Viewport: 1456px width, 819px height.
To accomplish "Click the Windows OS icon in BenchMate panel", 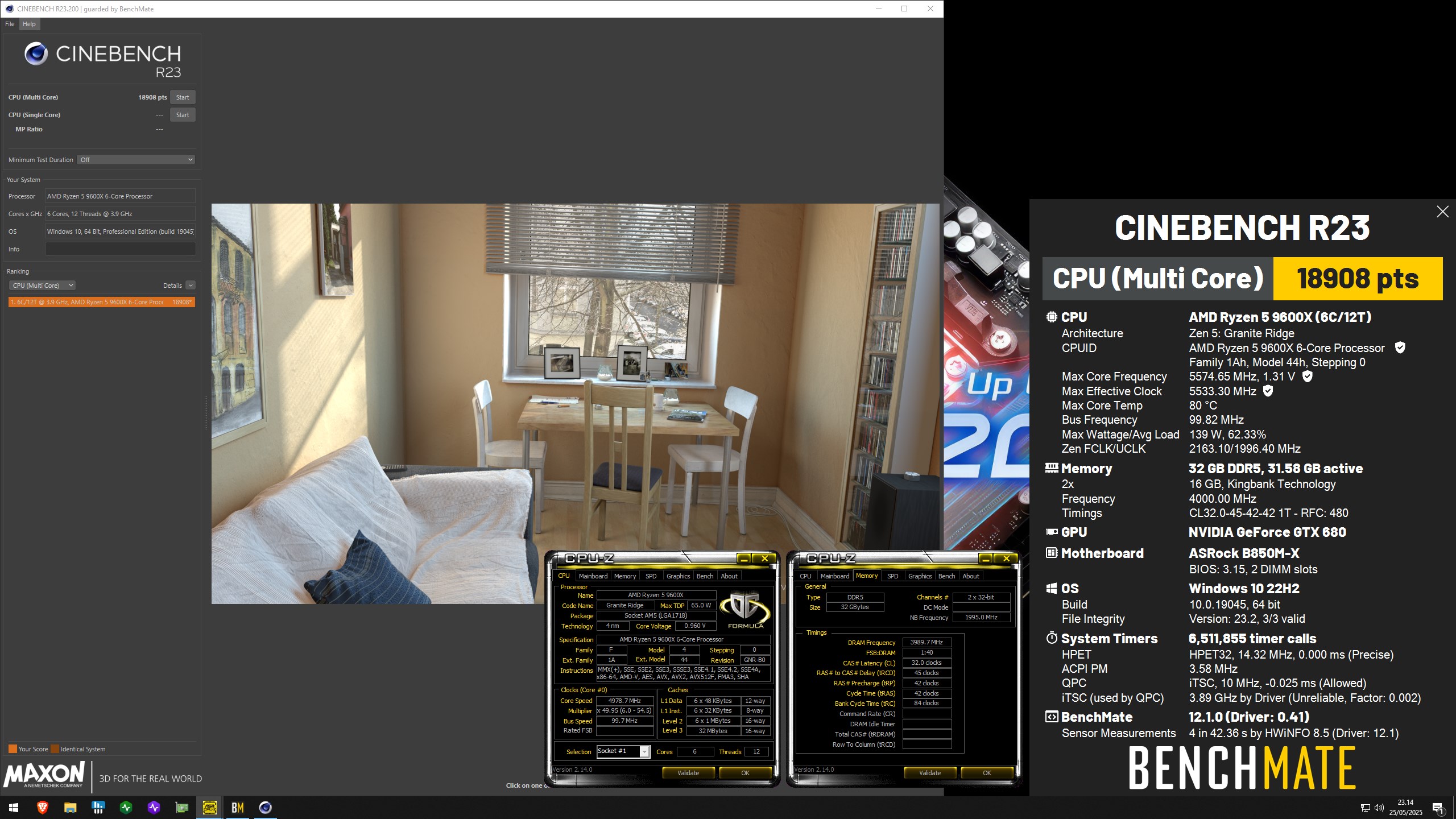I will (1052, 588).
